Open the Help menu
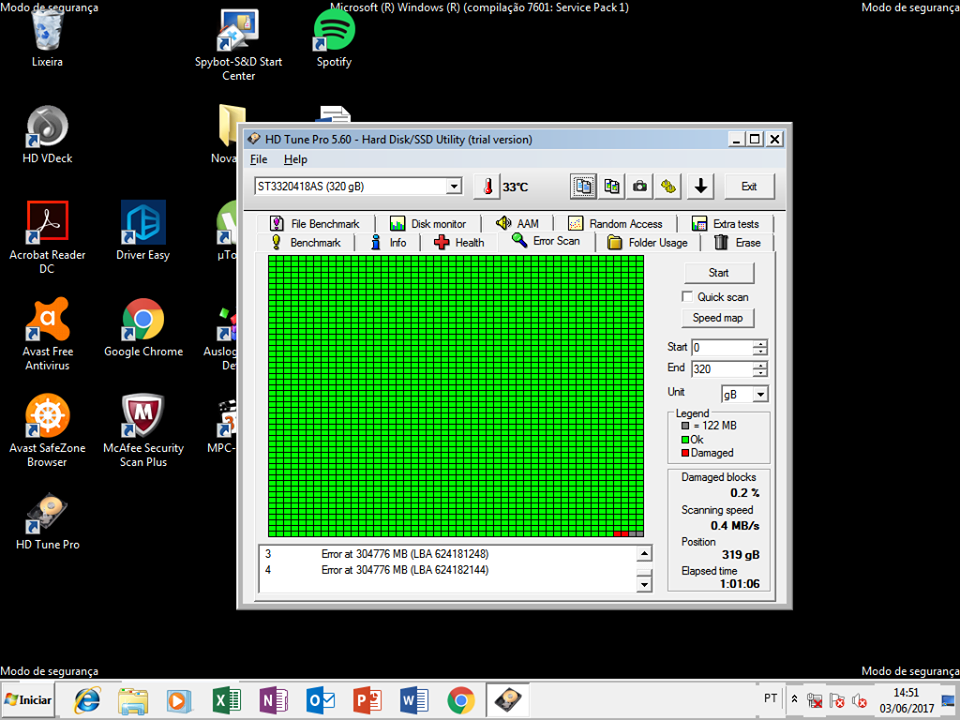 pos(295,159)
